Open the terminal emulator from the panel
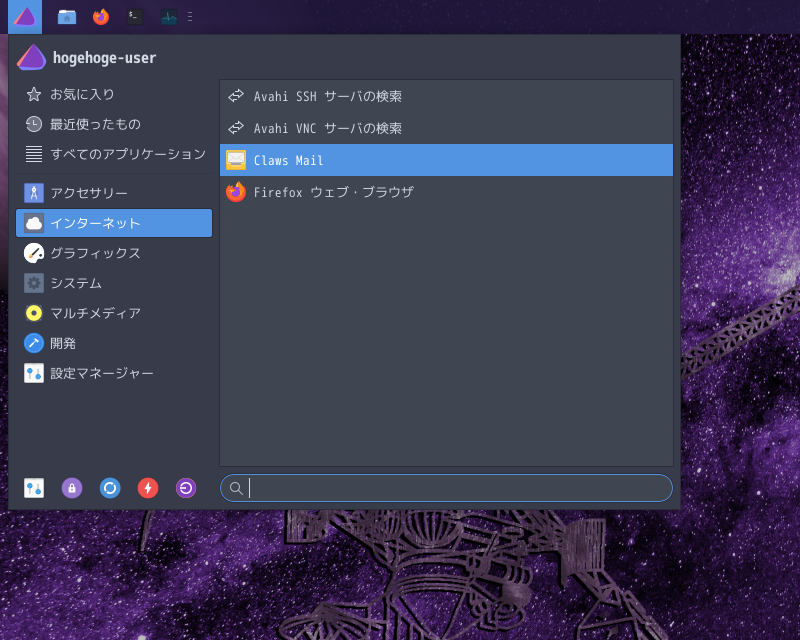 [x=135, y=17]
